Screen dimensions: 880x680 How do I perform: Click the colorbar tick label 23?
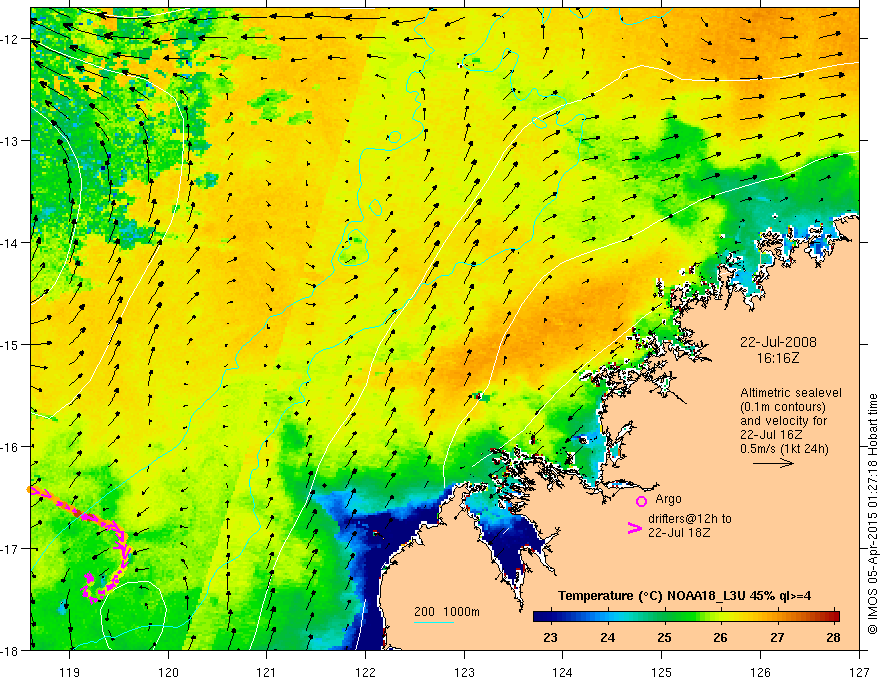click(551, 638)
